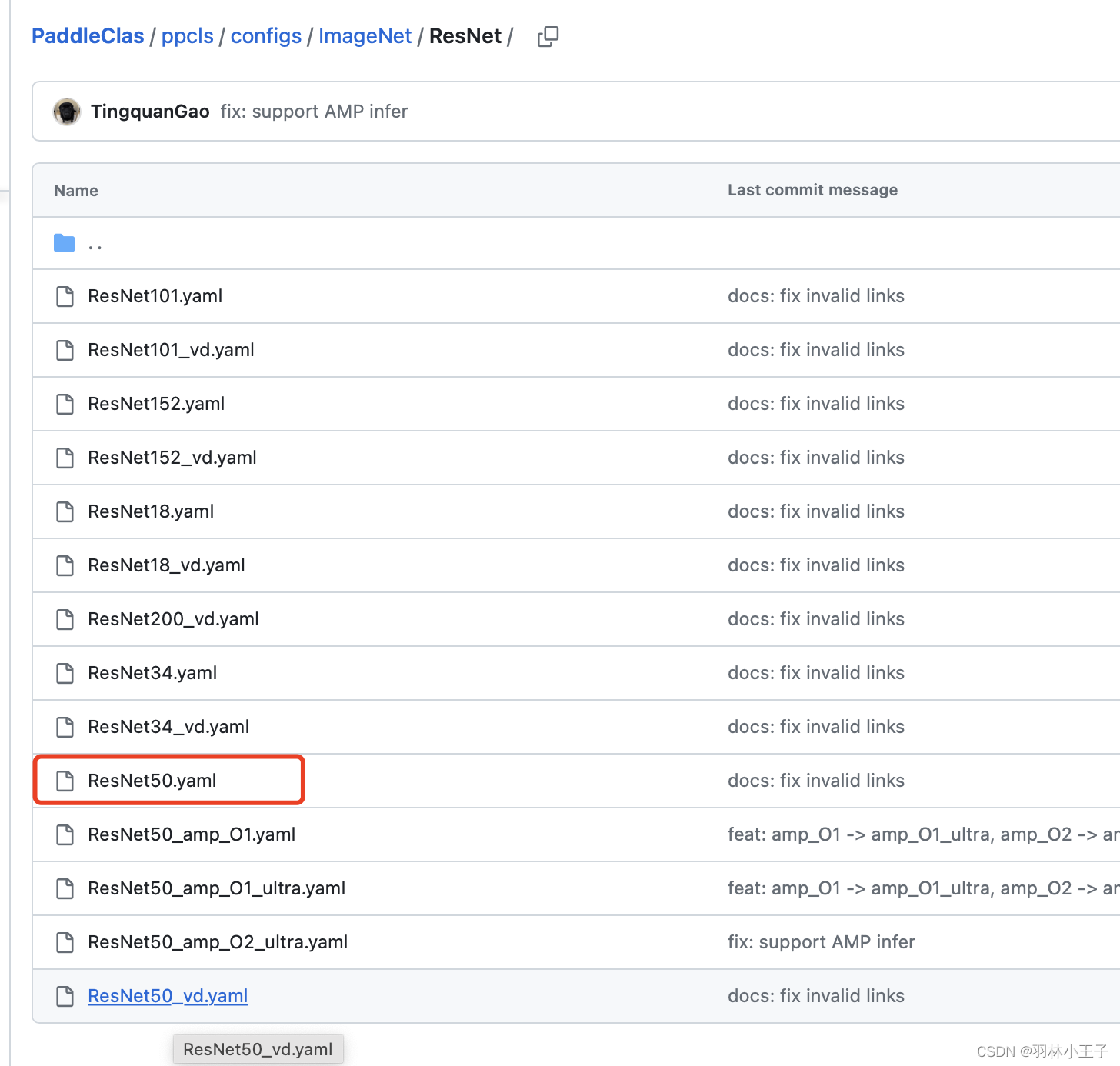Open ResNet200_vd.yaml file

tap(173, 619)
